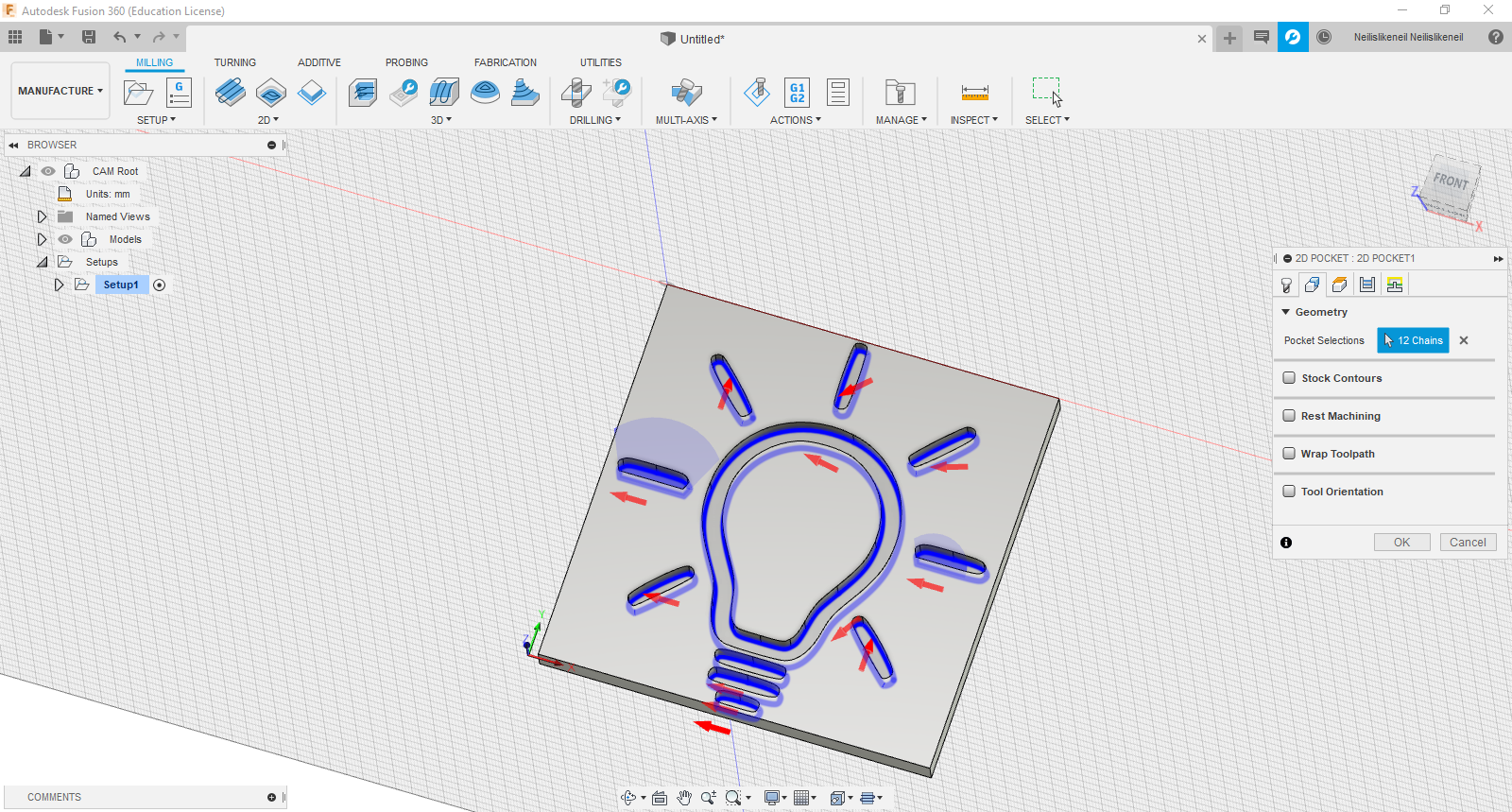Click the Undo arrow
The image size is (1512, 812).
pos(120,37)
